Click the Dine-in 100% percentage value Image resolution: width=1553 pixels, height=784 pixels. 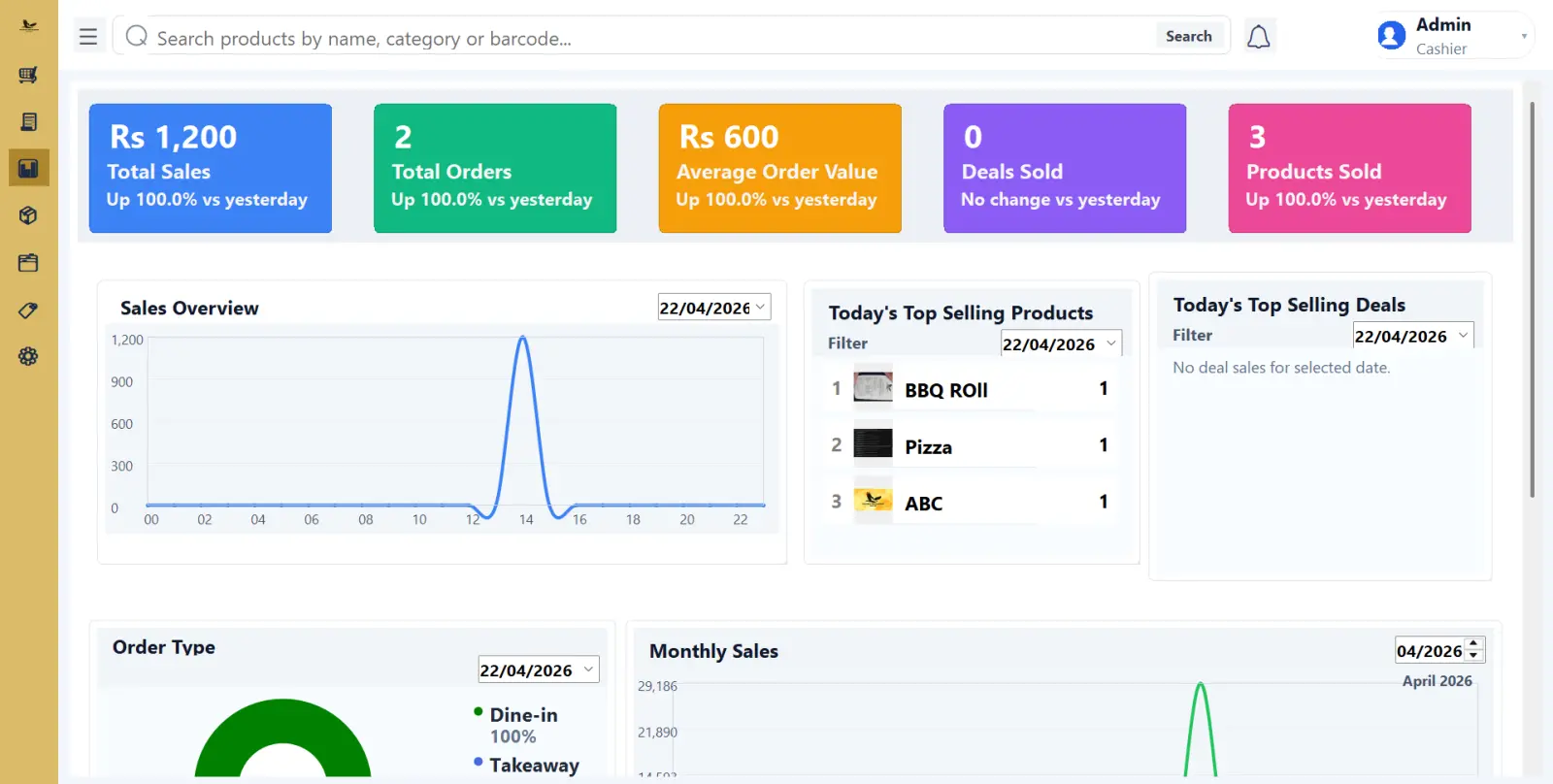click(x=512, y=736)
